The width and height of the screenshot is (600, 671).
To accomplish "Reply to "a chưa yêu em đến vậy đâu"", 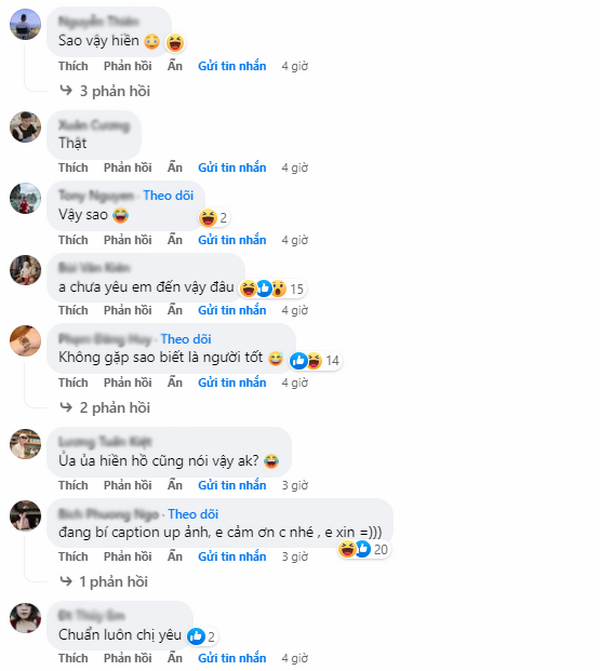I will coord(128,310).
